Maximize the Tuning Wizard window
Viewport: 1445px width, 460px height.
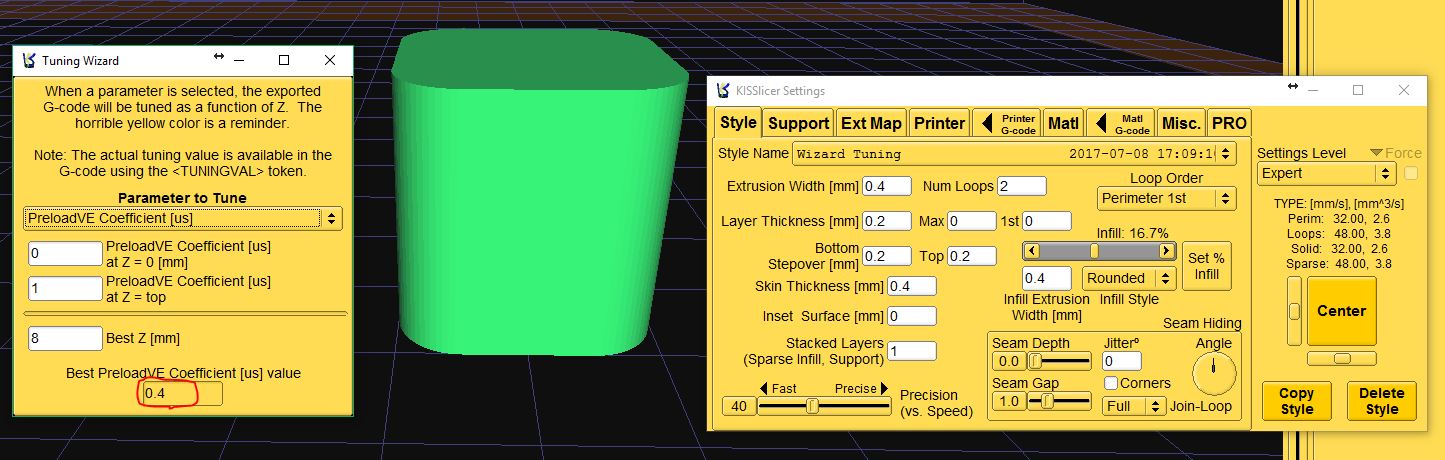(x=284, y=60)
